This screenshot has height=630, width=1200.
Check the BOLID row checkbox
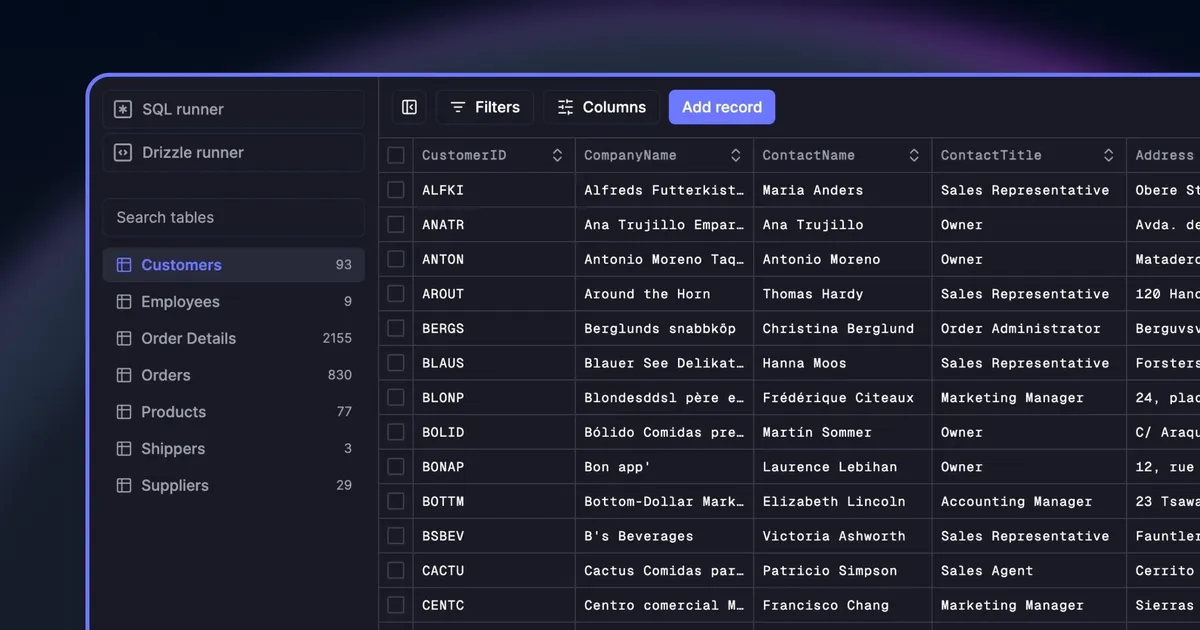[x=396, y=432]
